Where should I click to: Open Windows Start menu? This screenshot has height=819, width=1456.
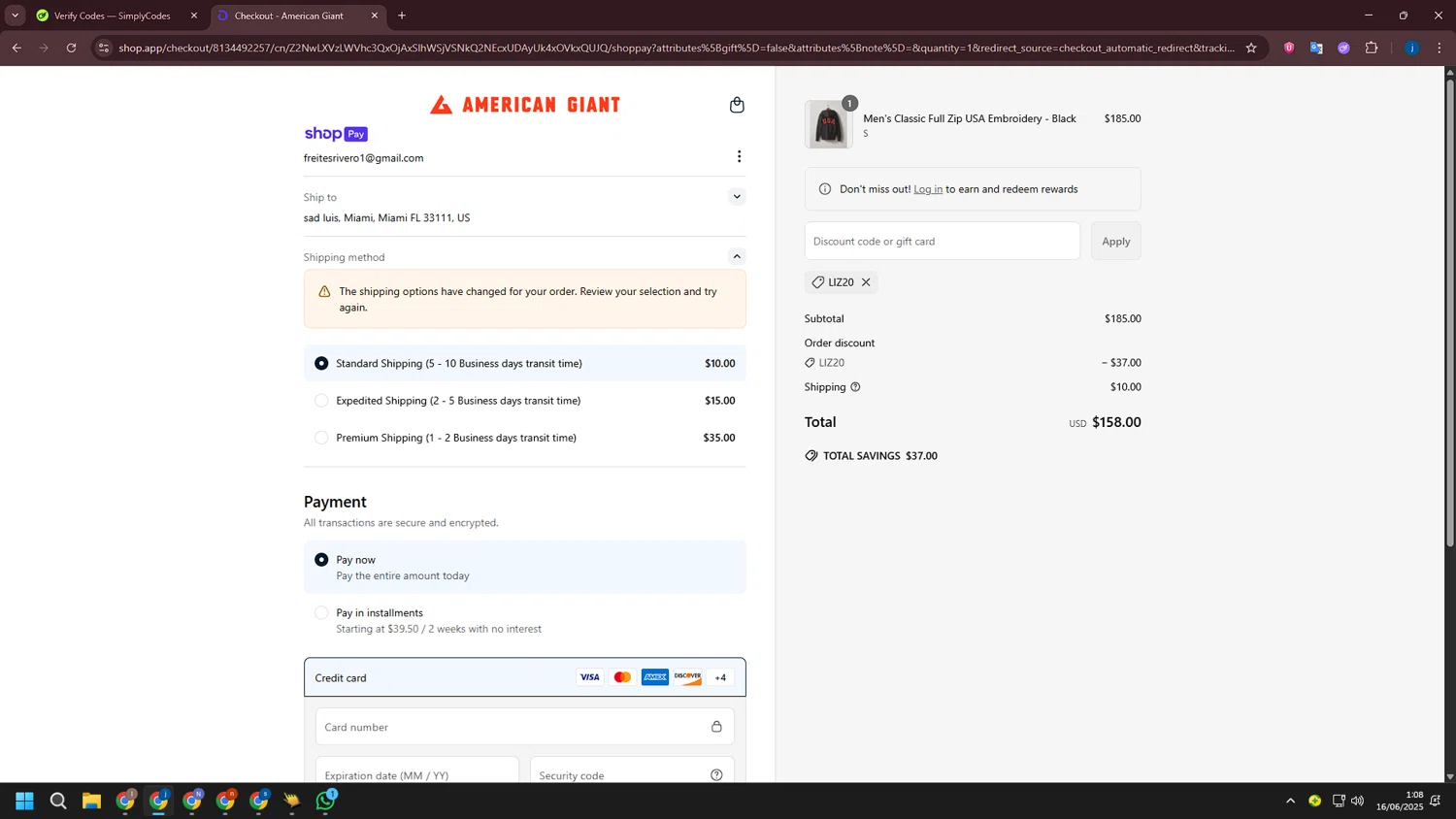(25, 801)
